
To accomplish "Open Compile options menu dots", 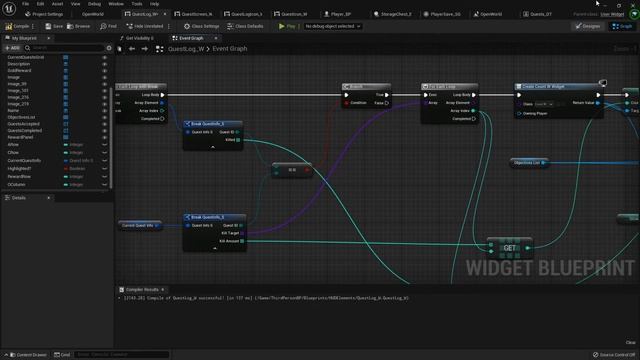I will click(x=33, y=26).
